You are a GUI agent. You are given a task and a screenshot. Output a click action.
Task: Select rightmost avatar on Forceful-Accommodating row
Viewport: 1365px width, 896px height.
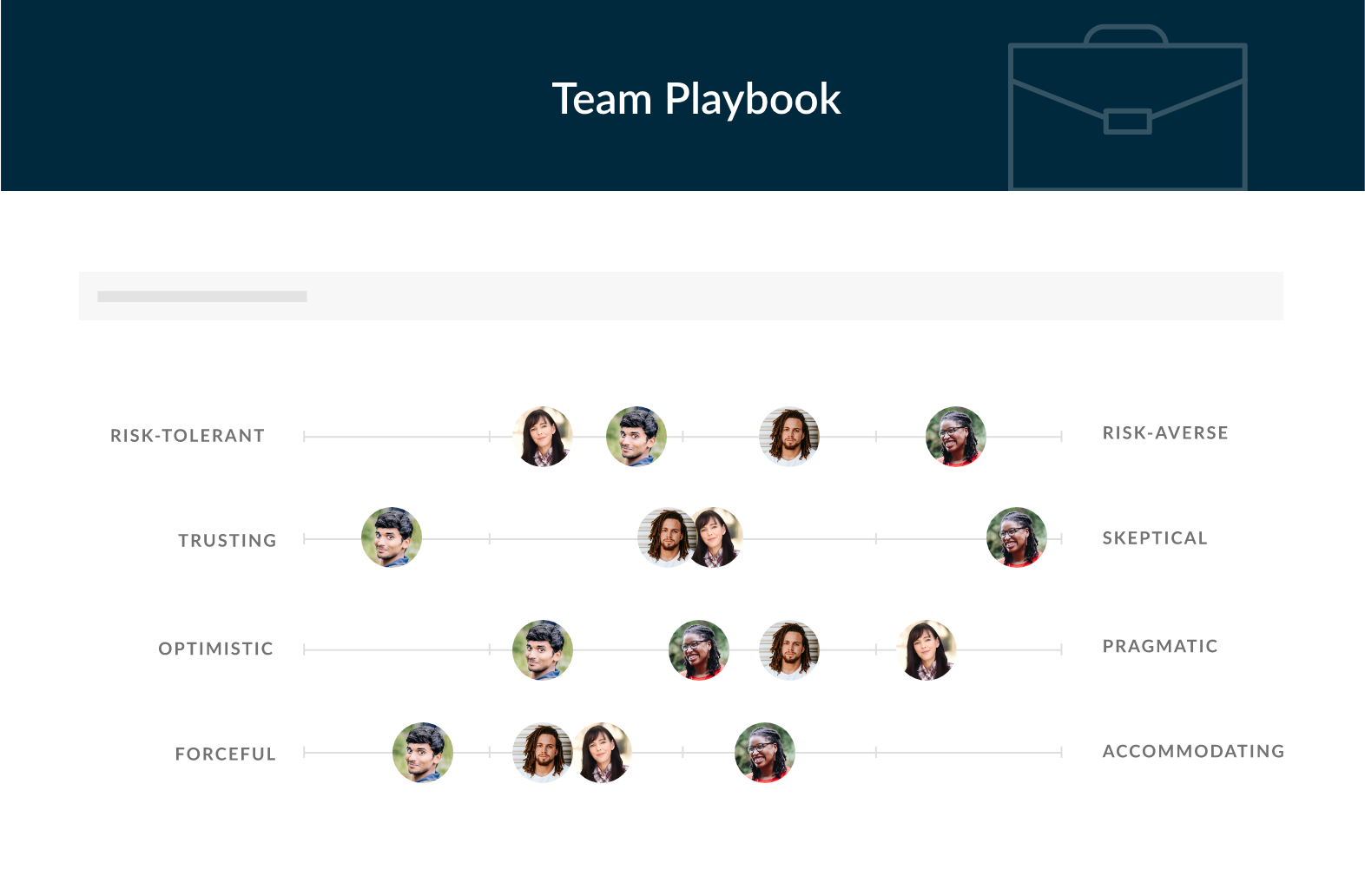point(765,753)
